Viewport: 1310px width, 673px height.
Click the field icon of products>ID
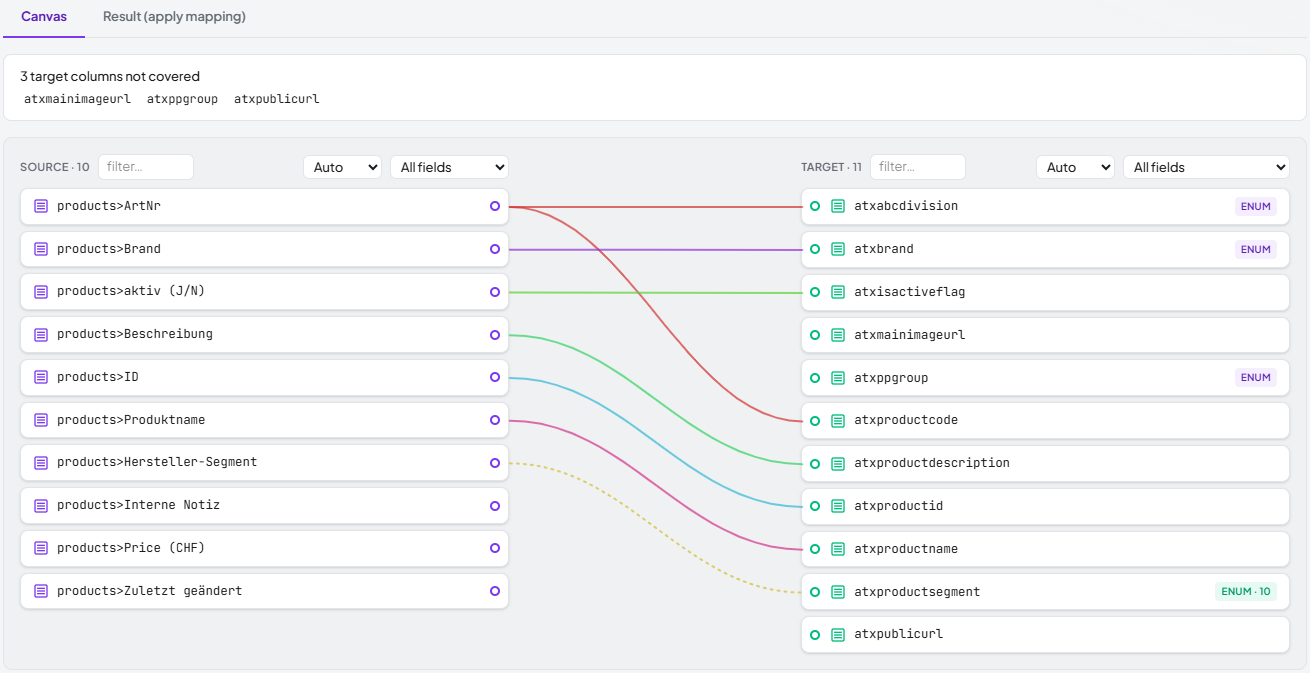41,377
